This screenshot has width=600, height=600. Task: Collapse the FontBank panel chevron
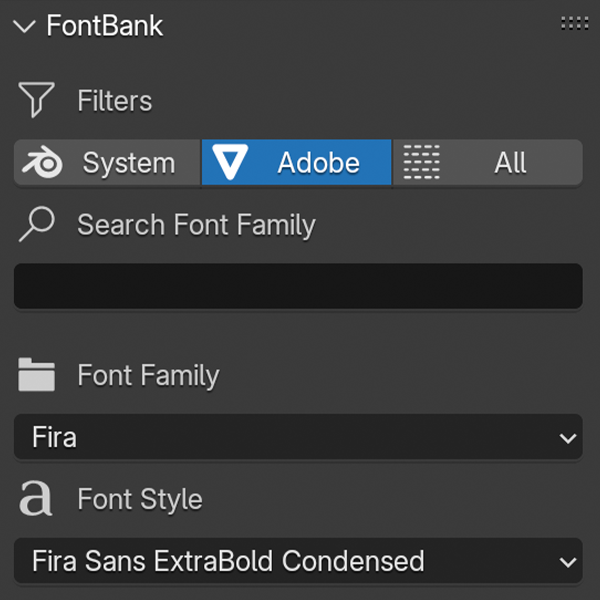(24, 26)
